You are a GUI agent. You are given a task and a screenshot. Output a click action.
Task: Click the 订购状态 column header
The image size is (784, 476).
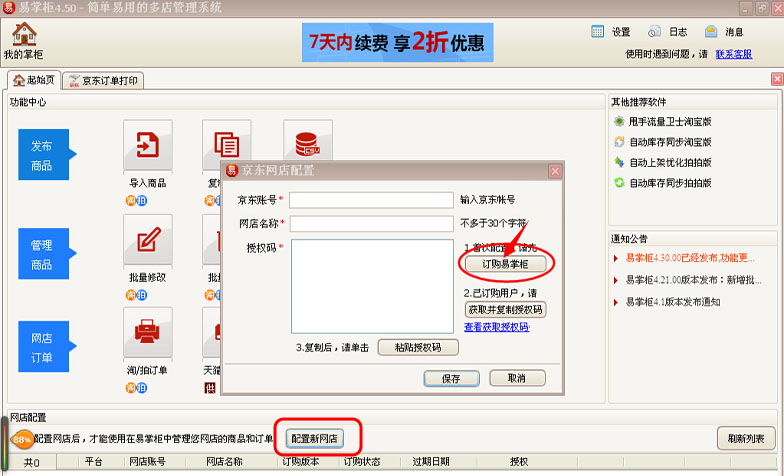tap(362, 462)
